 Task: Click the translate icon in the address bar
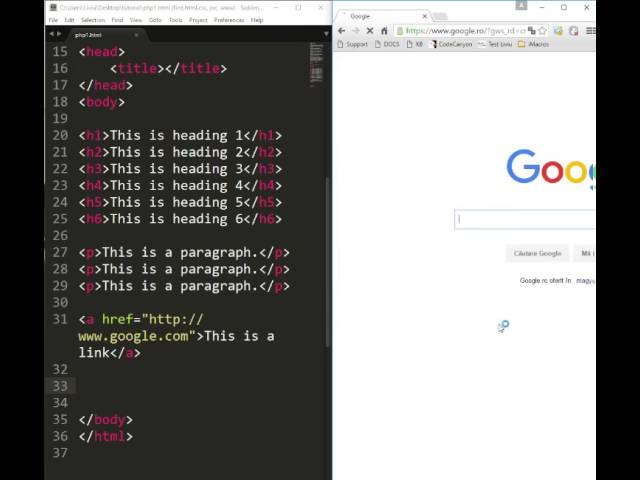click(531, 31)
